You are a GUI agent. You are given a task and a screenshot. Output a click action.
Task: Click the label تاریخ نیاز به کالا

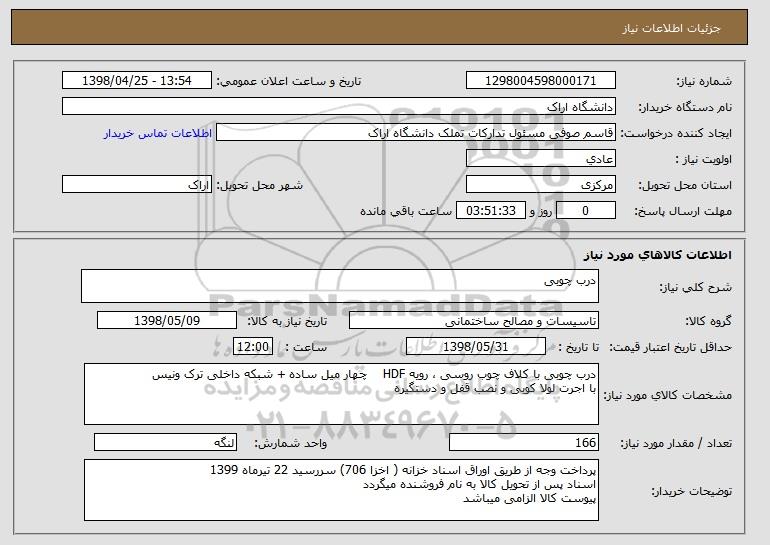click(x=287, y=321)
